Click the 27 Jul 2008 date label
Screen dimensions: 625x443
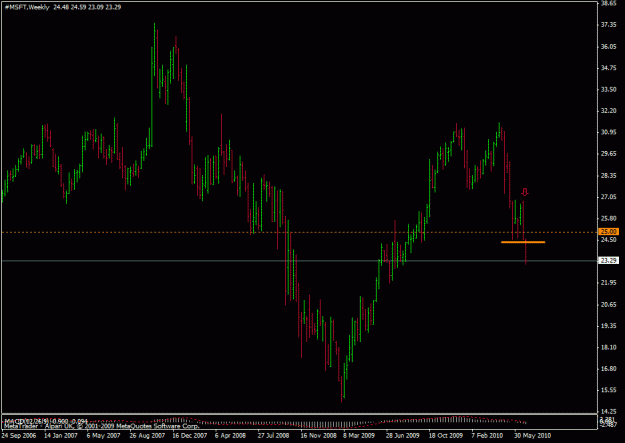[x=273, y=435]
